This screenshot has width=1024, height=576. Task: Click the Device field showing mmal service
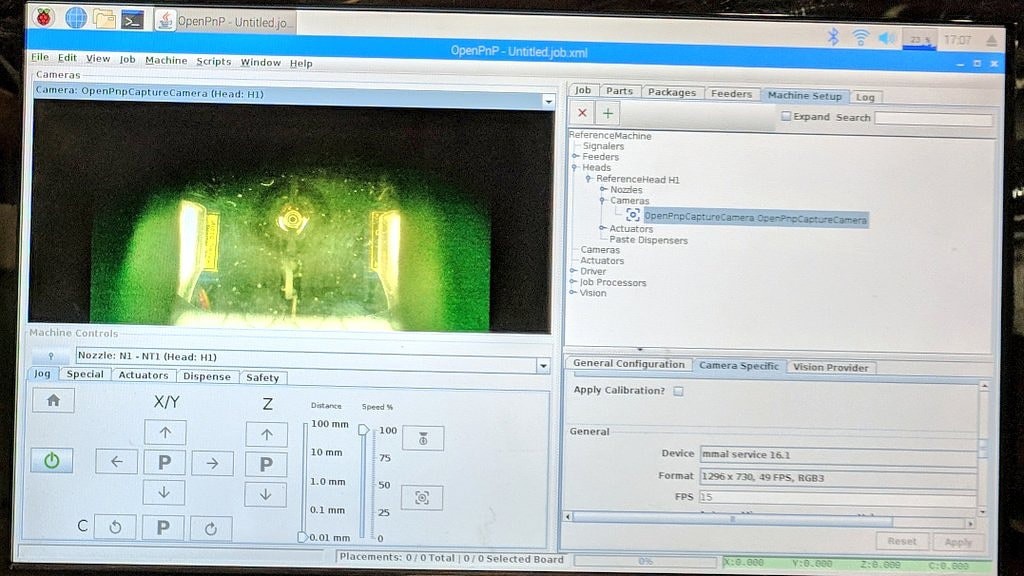pyautogui.click(x=838, y=455)
